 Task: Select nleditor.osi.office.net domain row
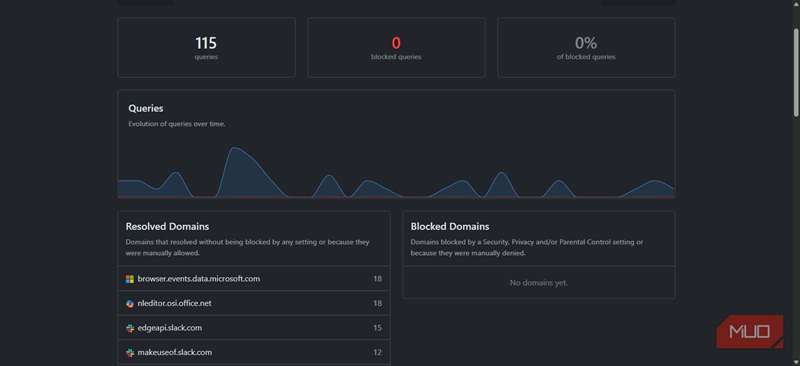coord(254,303)
